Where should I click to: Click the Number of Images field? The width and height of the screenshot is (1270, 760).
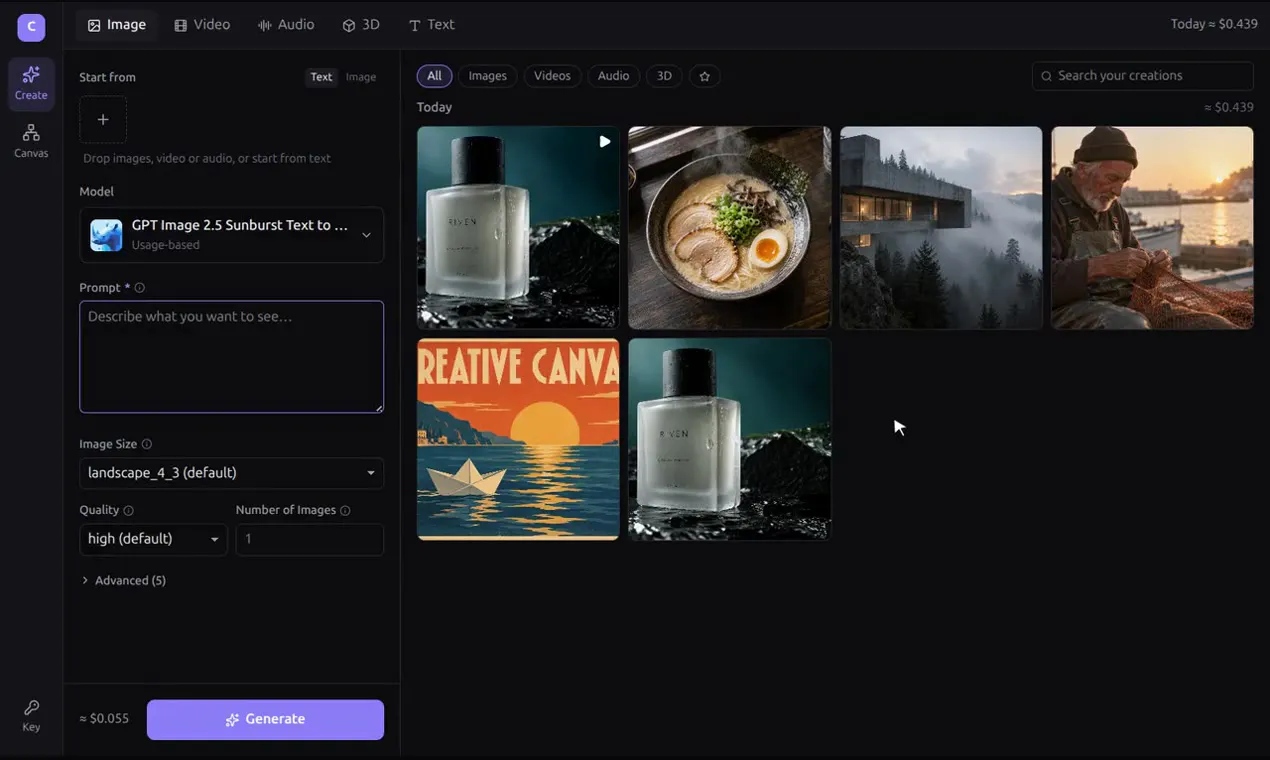pos(309,539)
